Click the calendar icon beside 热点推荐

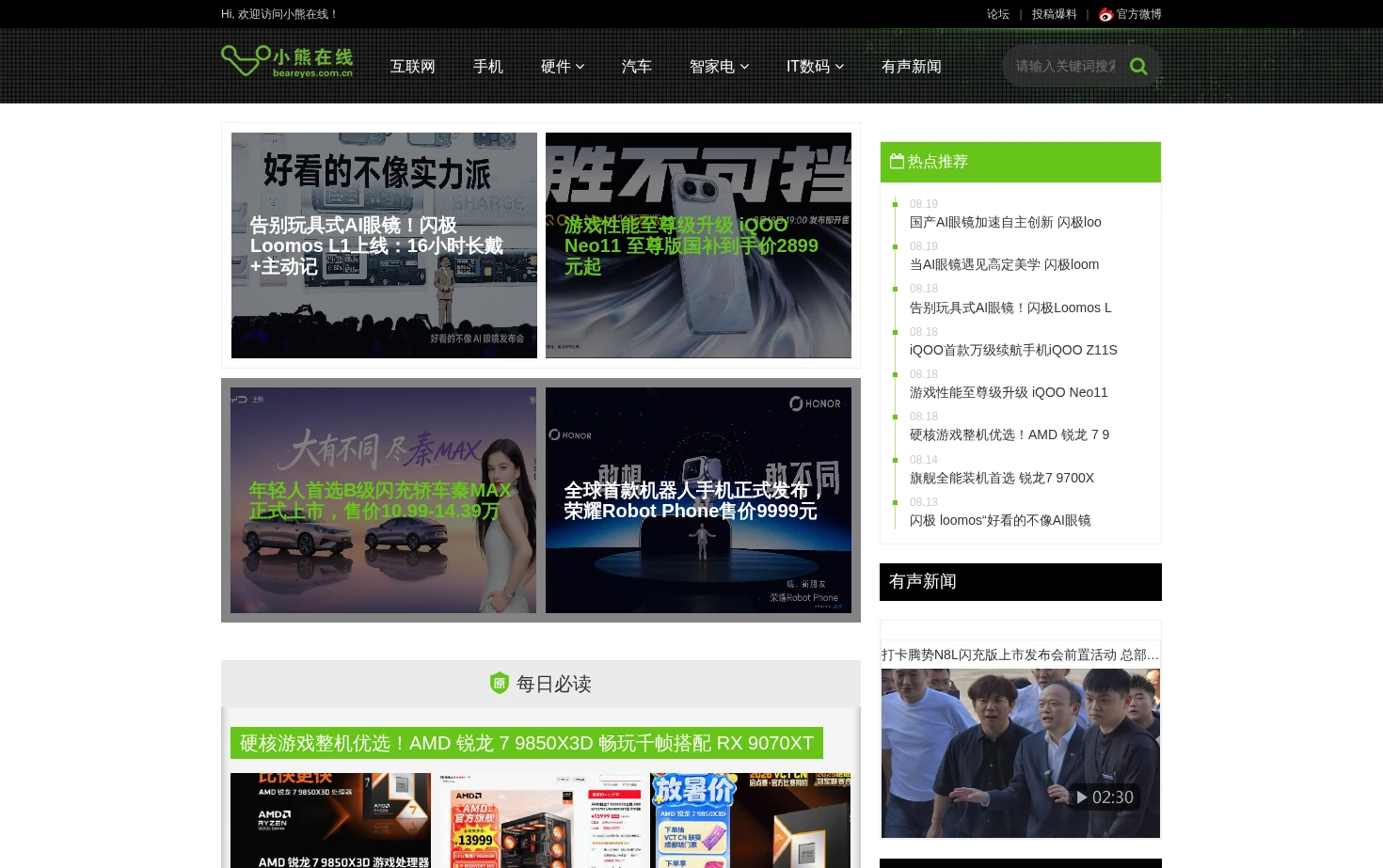pyautogui.click(x=897, y=162)
